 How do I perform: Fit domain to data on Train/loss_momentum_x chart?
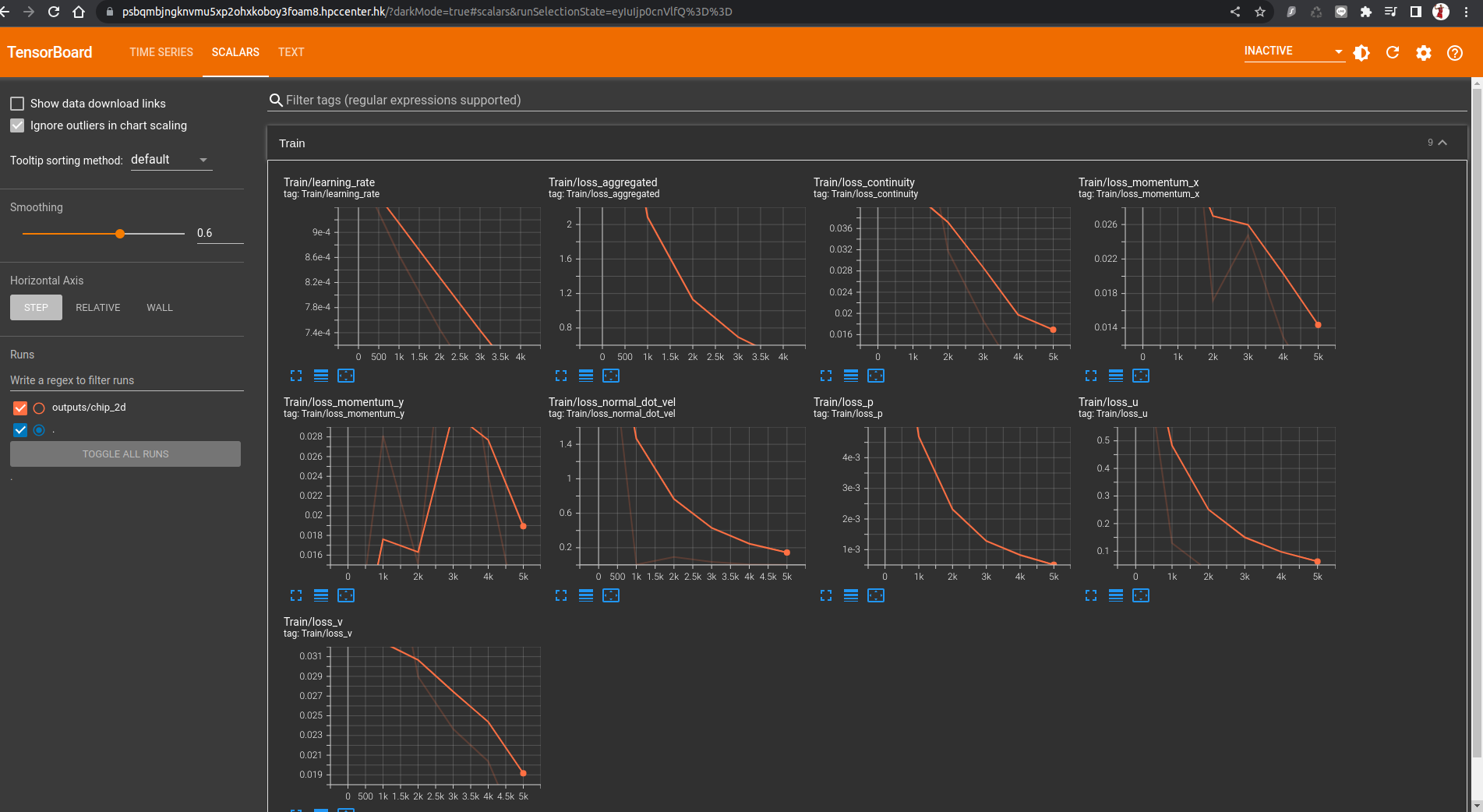coord(1141,376)
